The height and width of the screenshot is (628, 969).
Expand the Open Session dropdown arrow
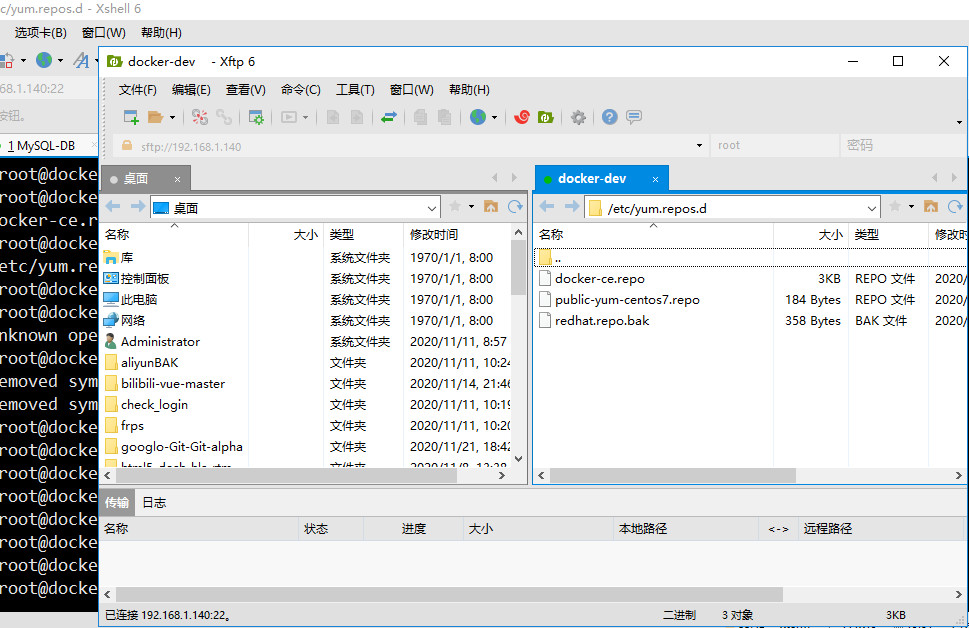click(x=172, y=117)
